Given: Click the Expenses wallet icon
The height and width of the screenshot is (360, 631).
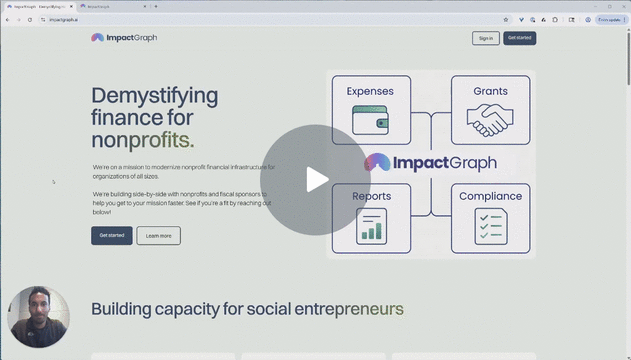Looking at the screenshot, I should click(x=370, y=120).
